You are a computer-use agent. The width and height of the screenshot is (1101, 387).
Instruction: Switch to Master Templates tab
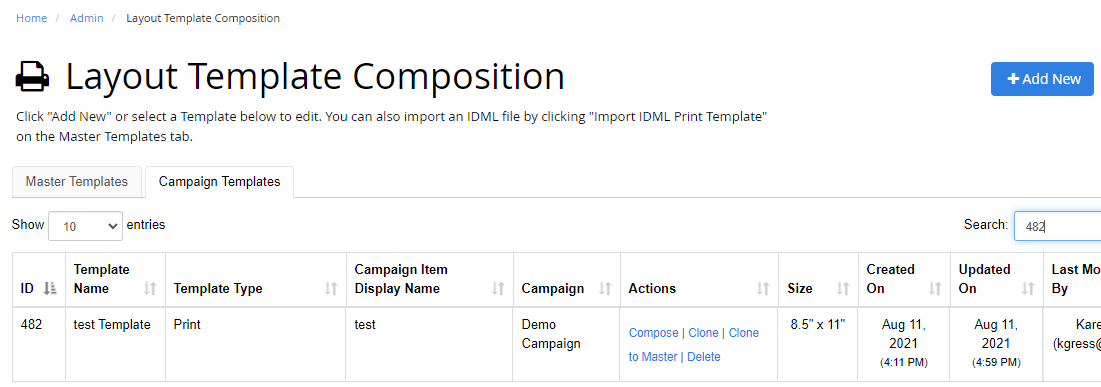77,182
